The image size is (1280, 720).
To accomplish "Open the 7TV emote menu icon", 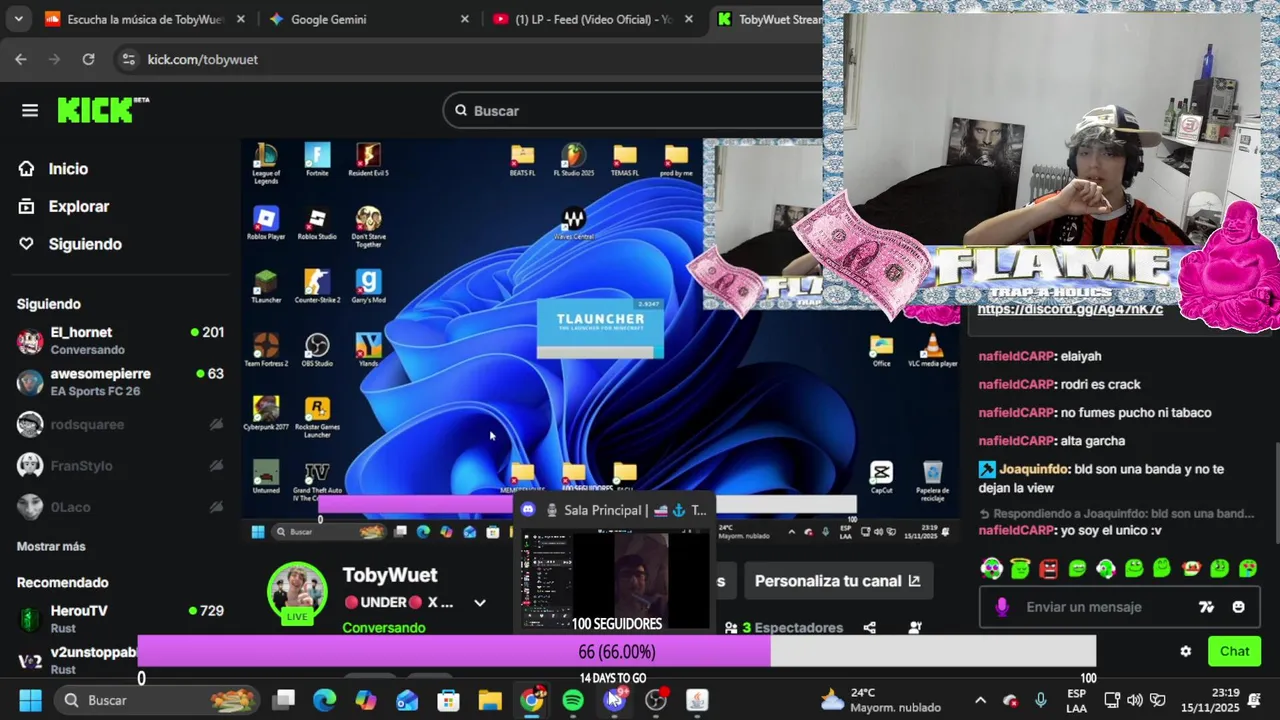I will pyautogui.click(x=1206, y=607).
